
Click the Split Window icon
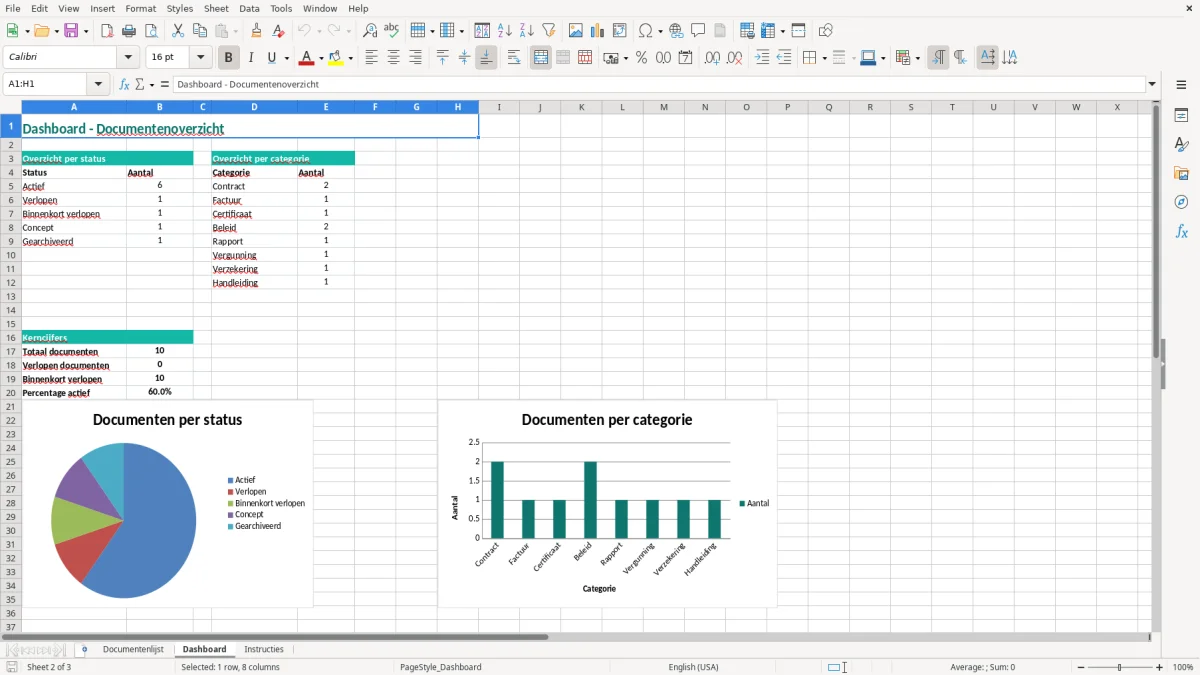coord(799,31)
